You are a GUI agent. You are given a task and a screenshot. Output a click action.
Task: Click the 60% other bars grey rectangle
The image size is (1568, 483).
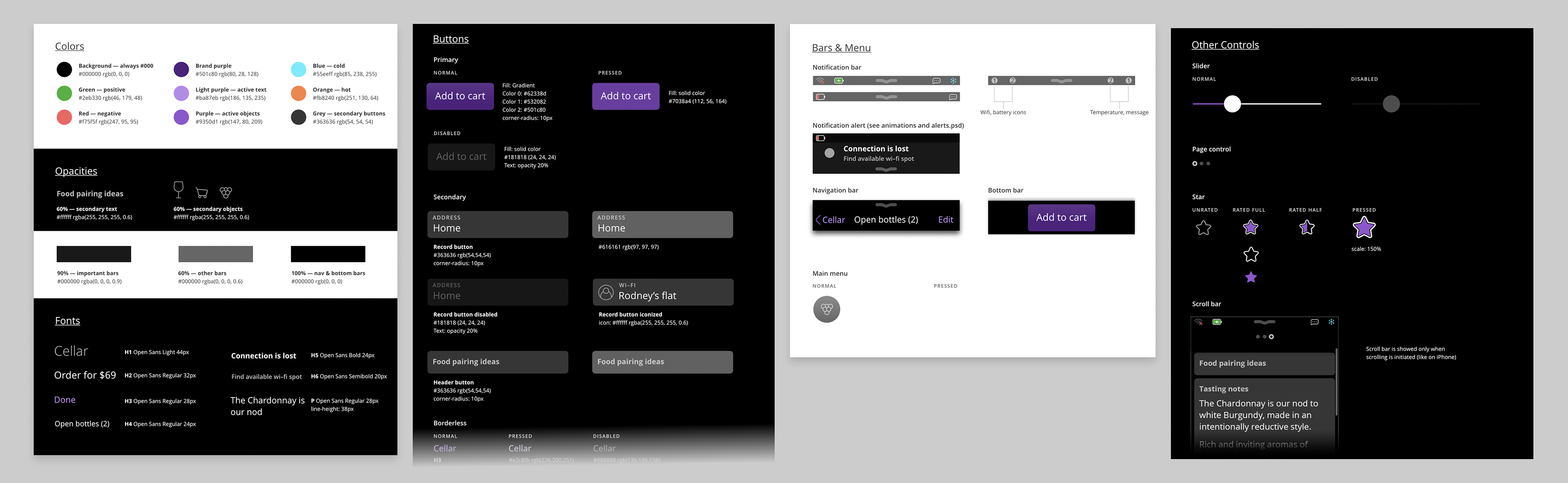(x=216, y=254)
